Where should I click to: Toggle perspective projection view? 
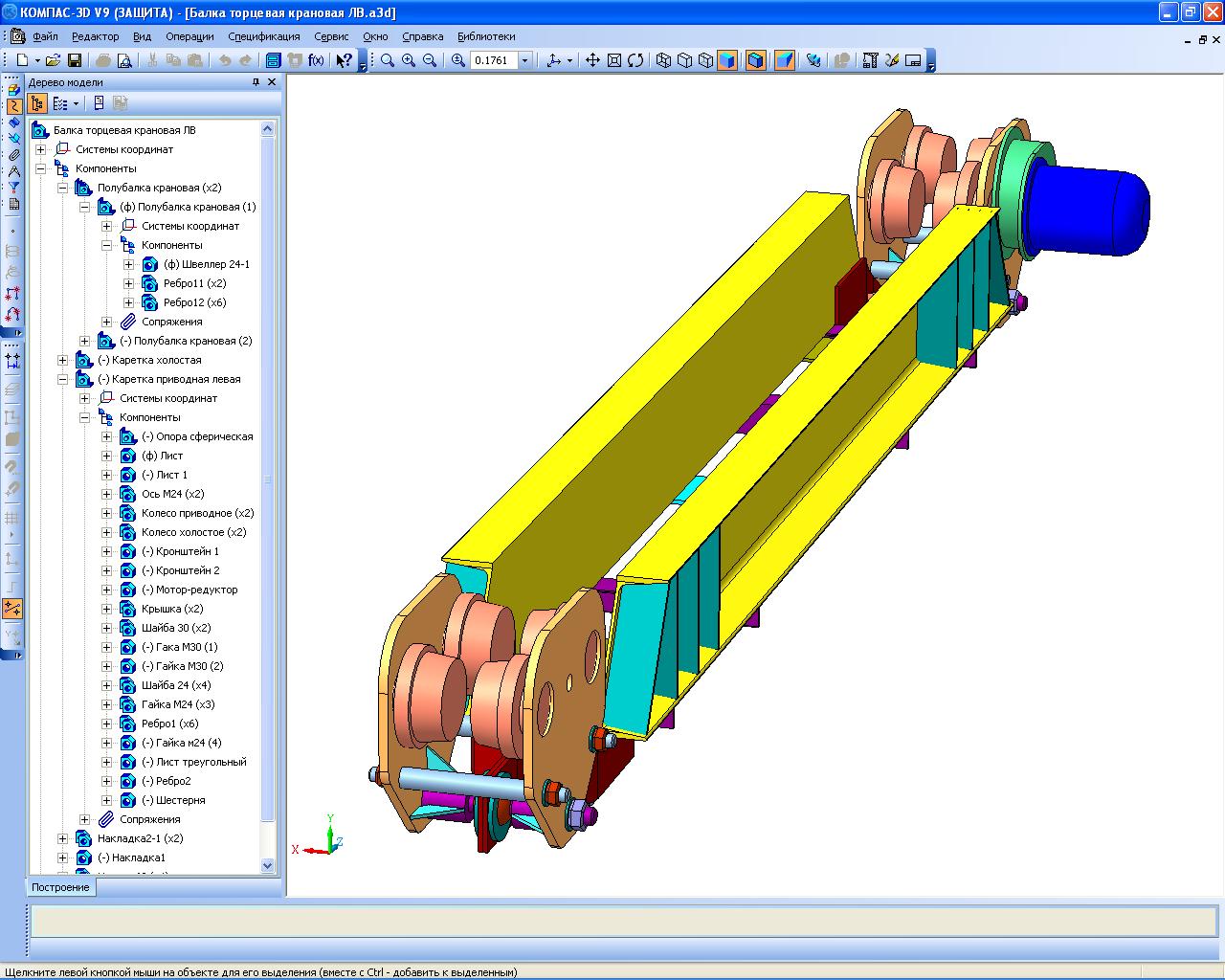click(785, 60)
